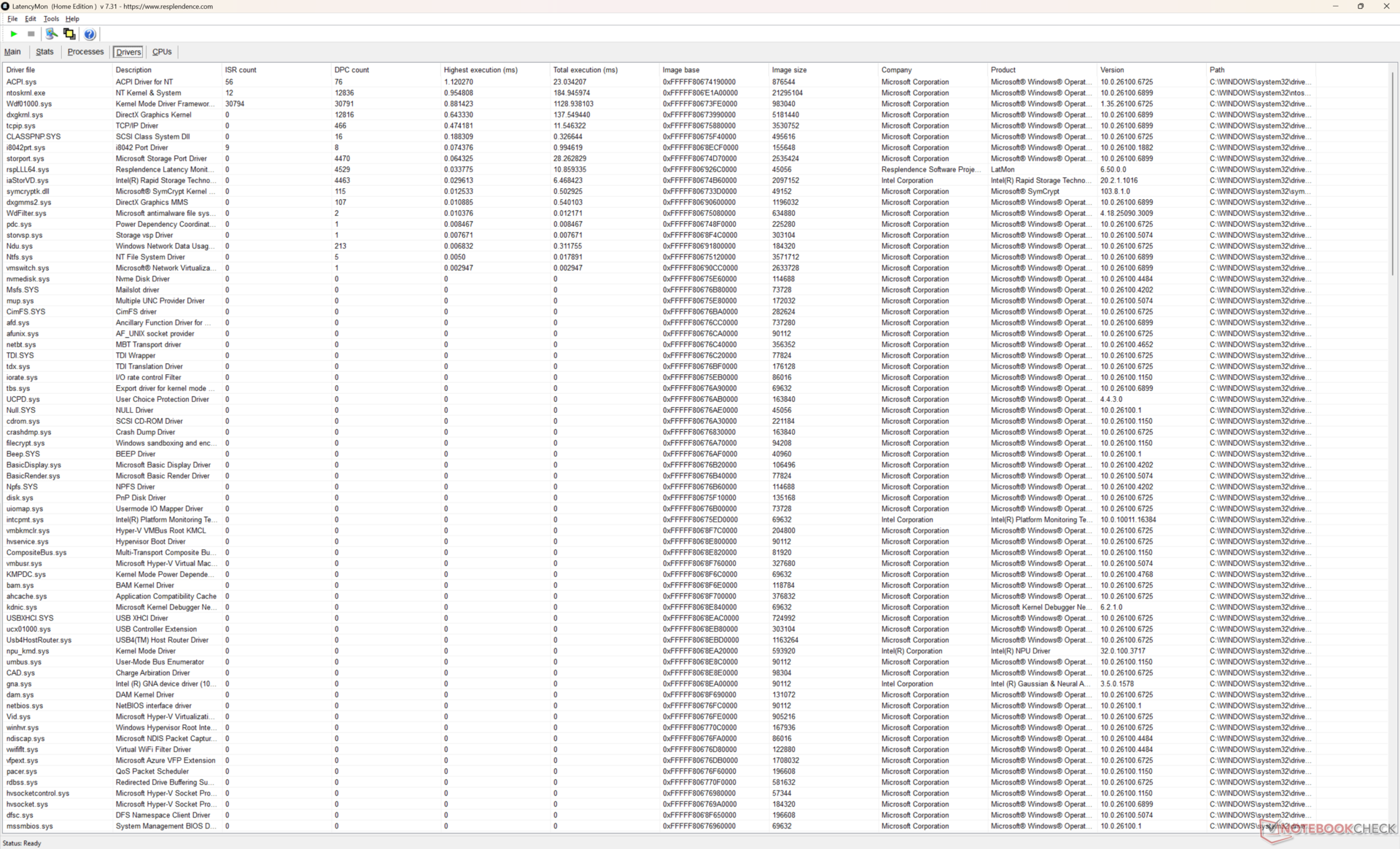Sort by DPC count column header

pyautogui.click(x=351, y=70)
